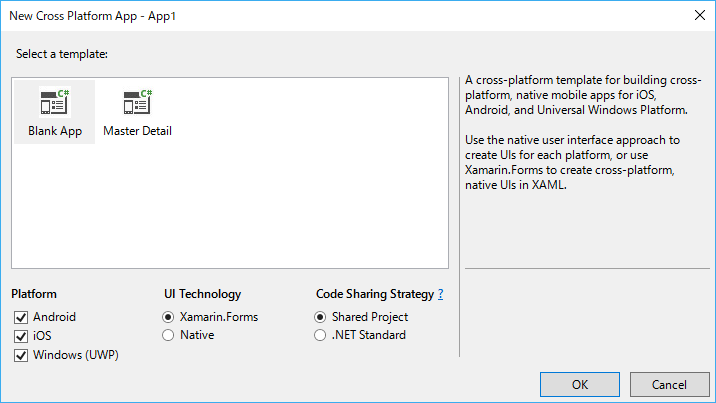Disable the Windows (UWP) checkbox
The width and height of the screenshot is (716, 403).
(x=21, y=355)
